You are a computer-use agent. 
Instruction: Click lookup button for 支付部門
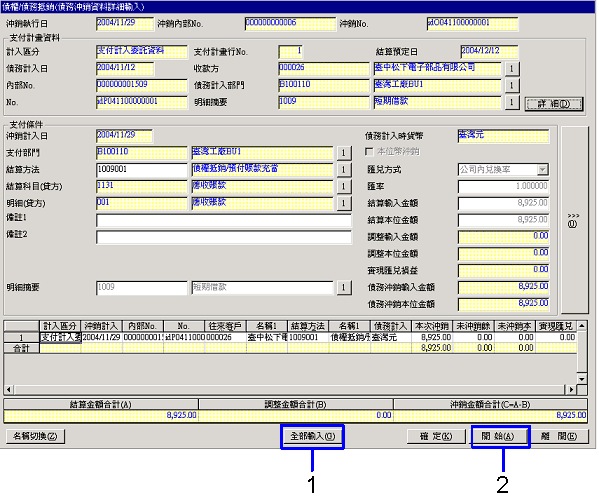point(343,153)
